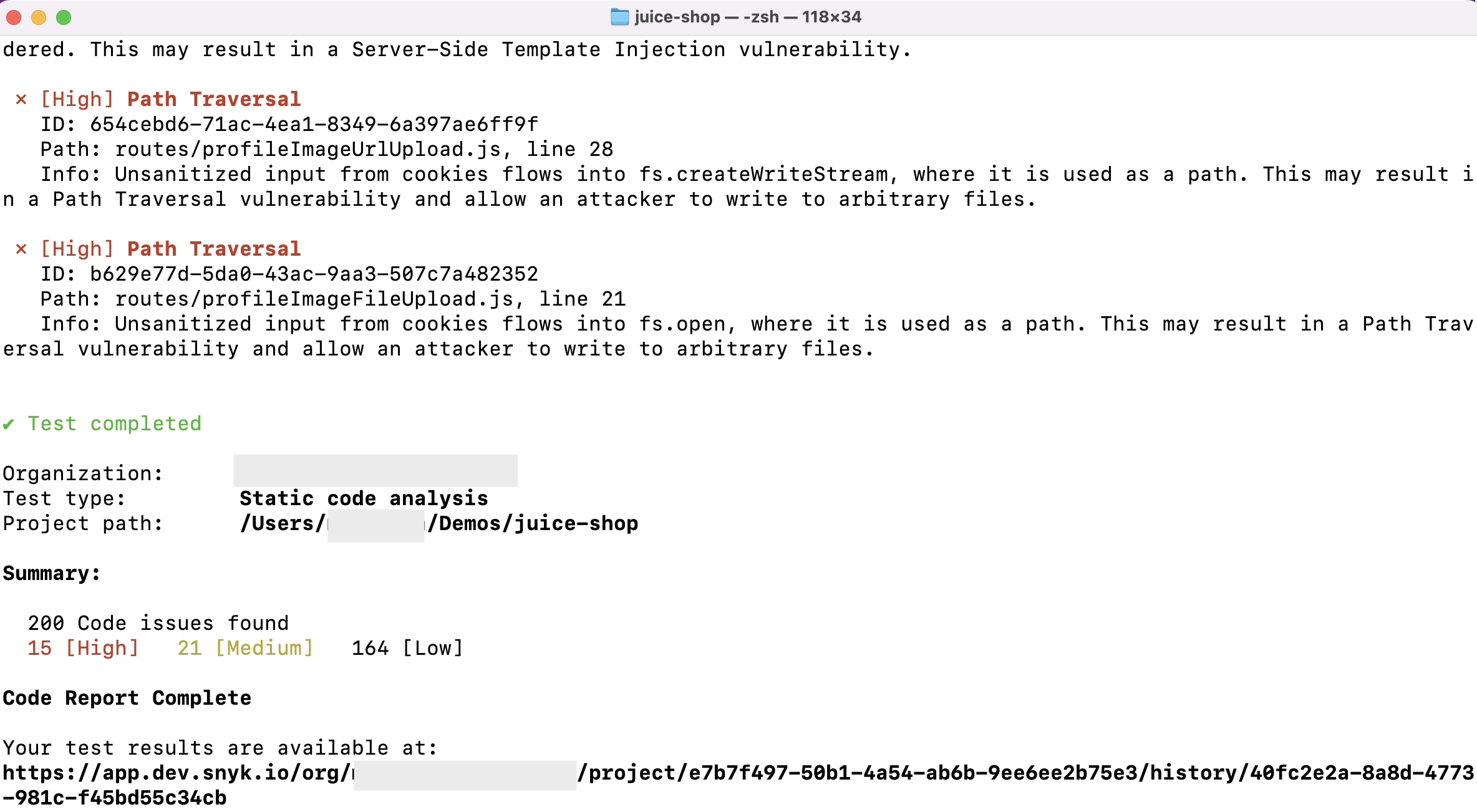Image resolution: width=1477 pixels, height=812 pixels.
Task: Click the issue ID starting with 654cebd6
Action: click(314, 125)
